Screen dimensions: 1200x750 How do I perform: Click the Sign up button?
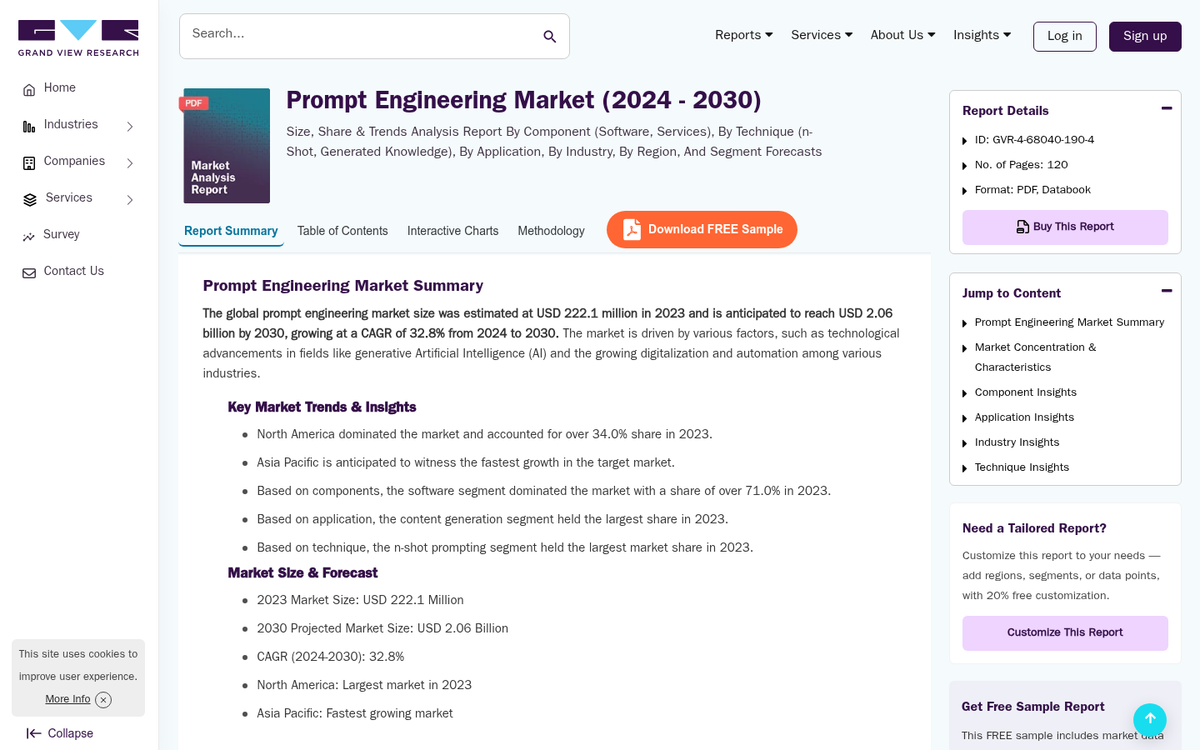tap(1145, 36)
